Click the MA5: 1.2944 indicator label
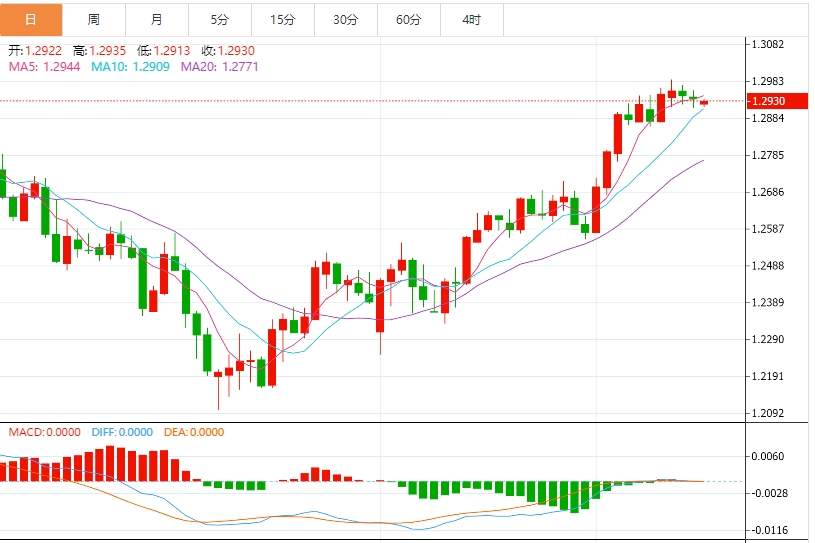 (x=45, y=66)
